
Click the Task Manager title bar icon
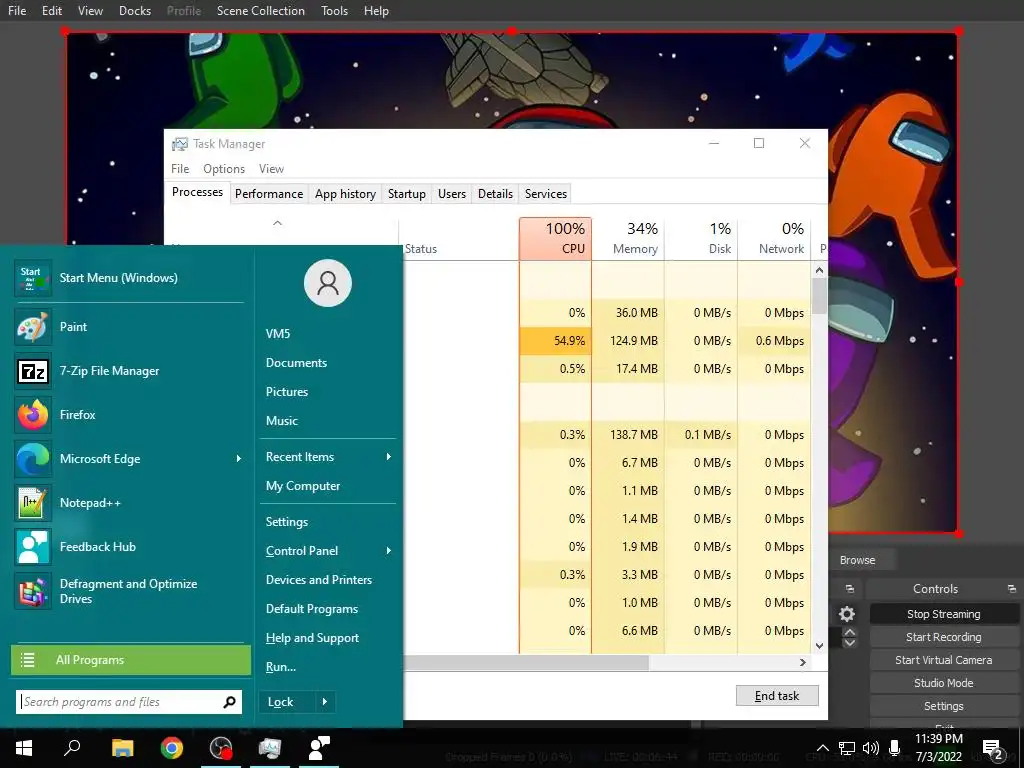180,144
